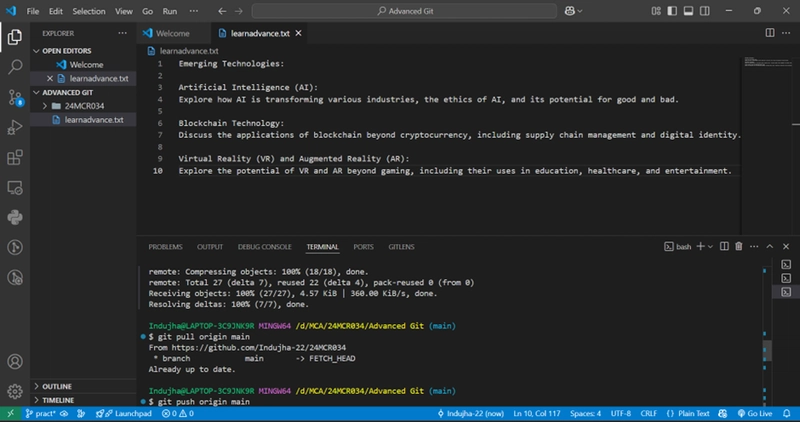Go back with the left arrow
The width and height of the screenshot is (800, 422).
[222, 11]
